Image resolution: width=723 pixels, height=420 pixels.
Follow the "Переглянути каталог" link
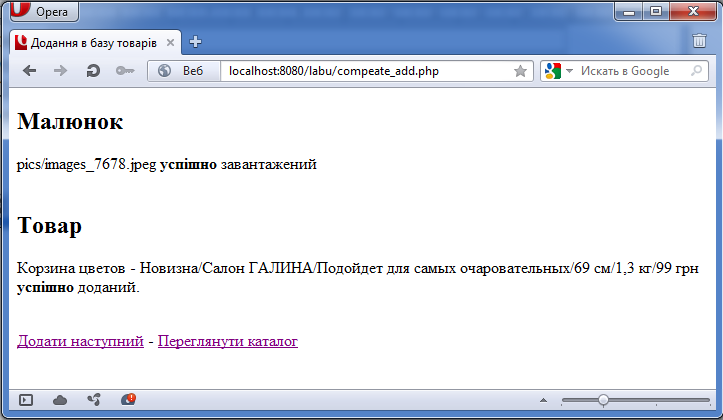click(228, 341)
